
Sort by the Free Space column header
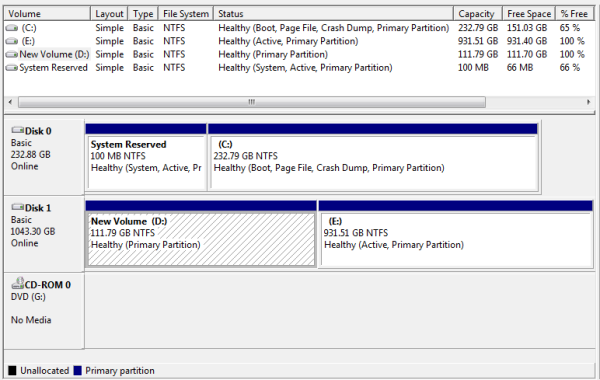pos(529,14)
